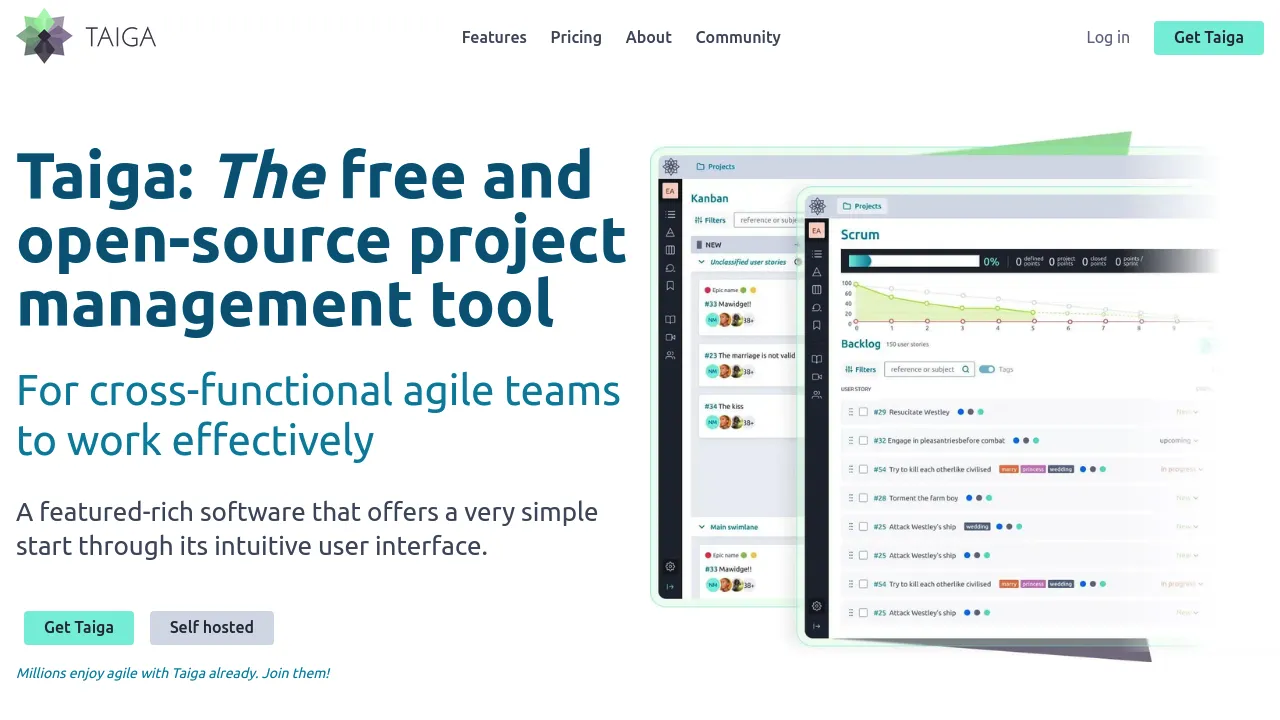Click the sprint progress bar showing 0%

pyautogui.click(x=911, y=261)
